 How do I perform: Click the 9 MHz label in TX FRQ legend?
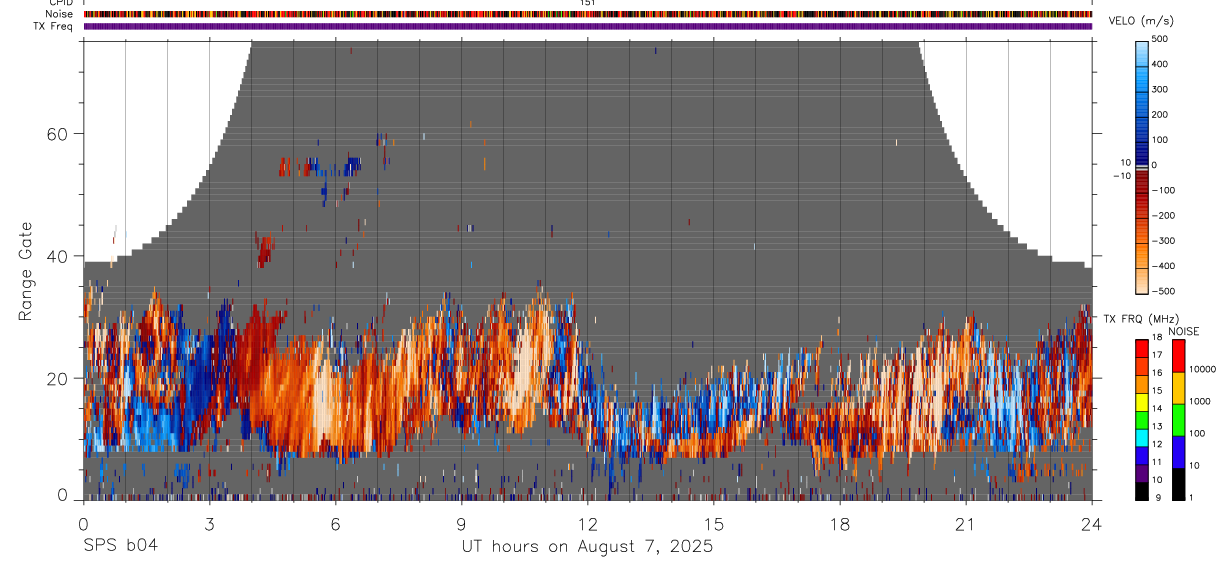(x=1158, y=497)
